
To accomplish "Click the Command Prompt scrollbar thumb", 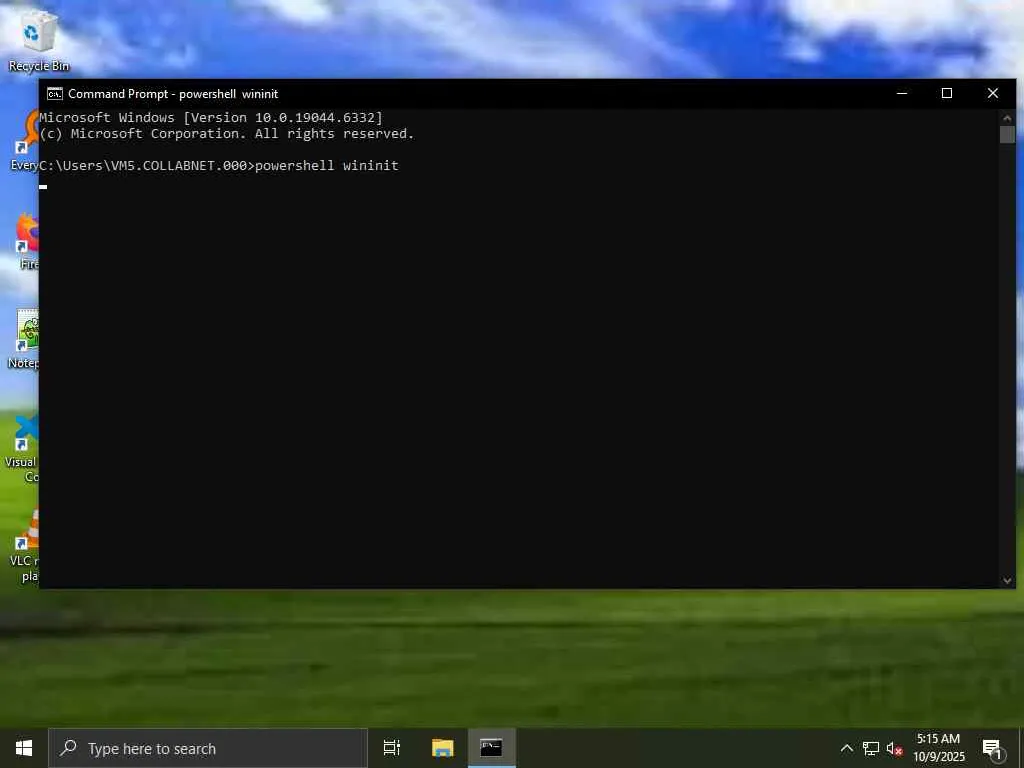I will (x=1007, y=135).
